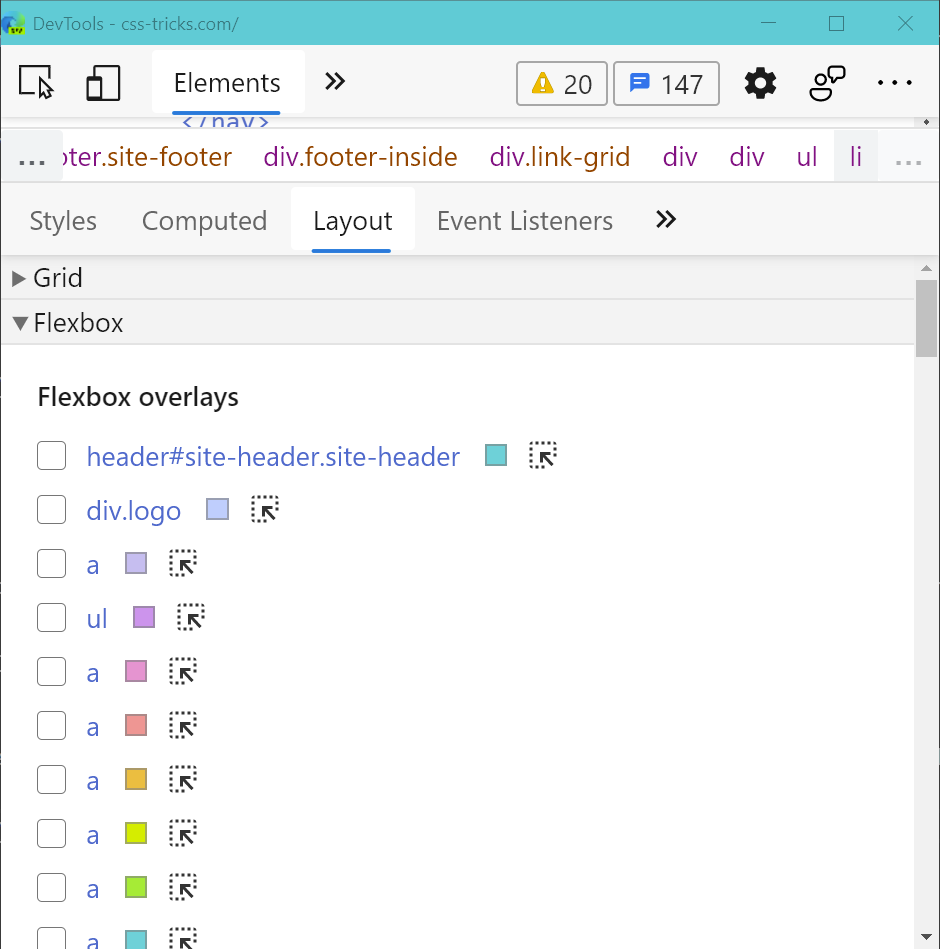Show more main panel tabs next to Elements
This screenshot has height=949, width=940.
tap(335, 82)
